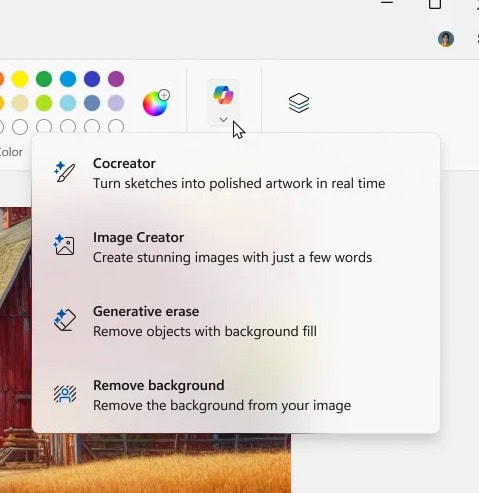Pick the green color swatch
479x493 pixels.
(44, 79)
